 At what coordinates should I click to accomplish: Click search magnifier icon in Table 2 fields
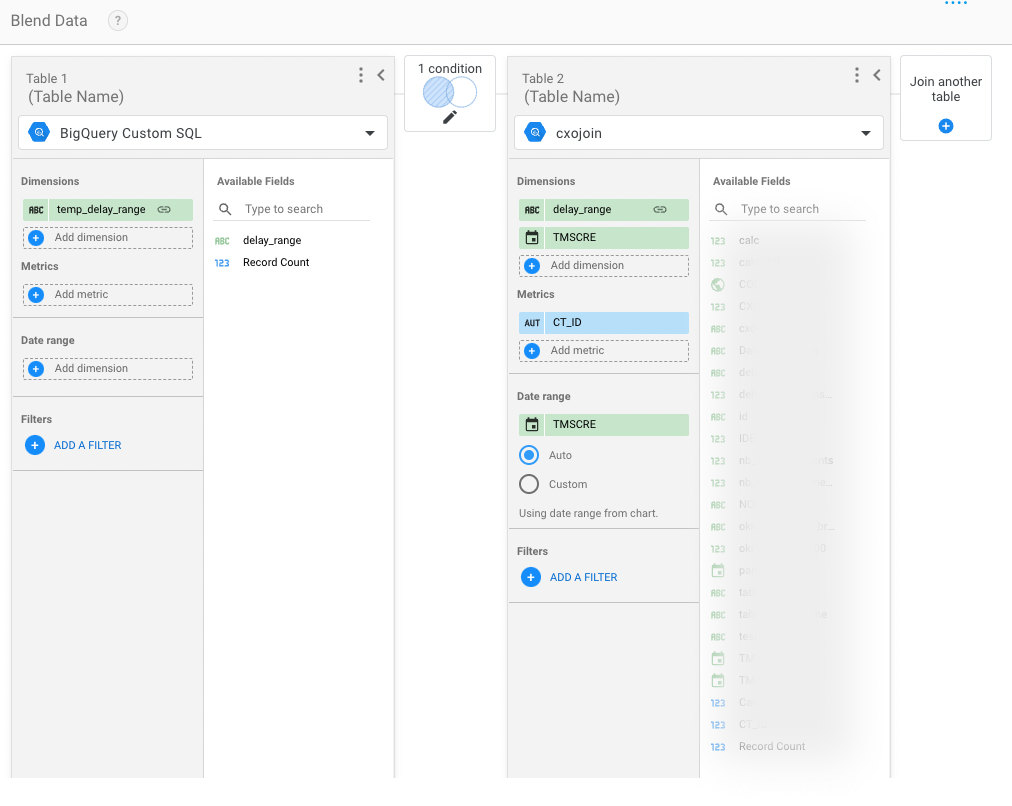pos(721,209)
